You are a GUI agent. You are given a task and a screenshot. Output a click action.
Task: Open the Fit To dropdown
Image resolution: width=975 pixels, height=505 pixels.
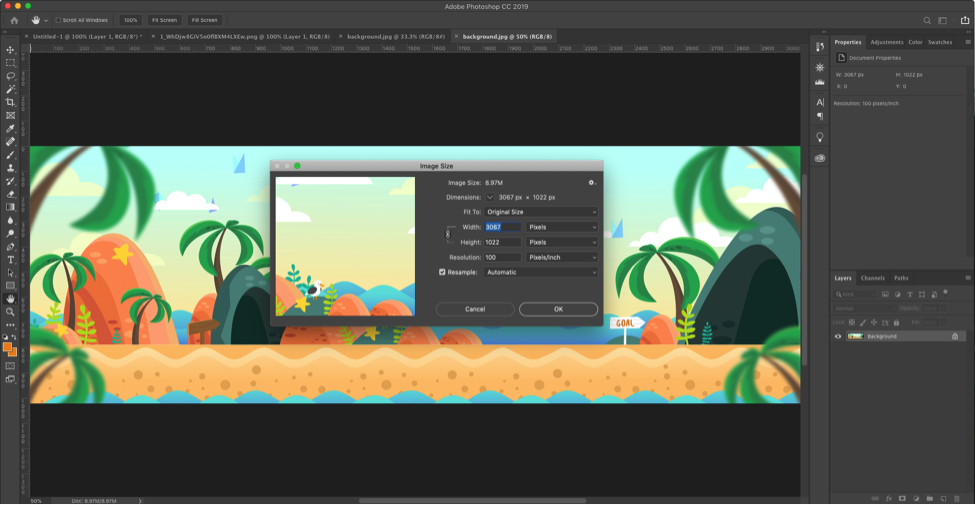click(x=541, y=212)
